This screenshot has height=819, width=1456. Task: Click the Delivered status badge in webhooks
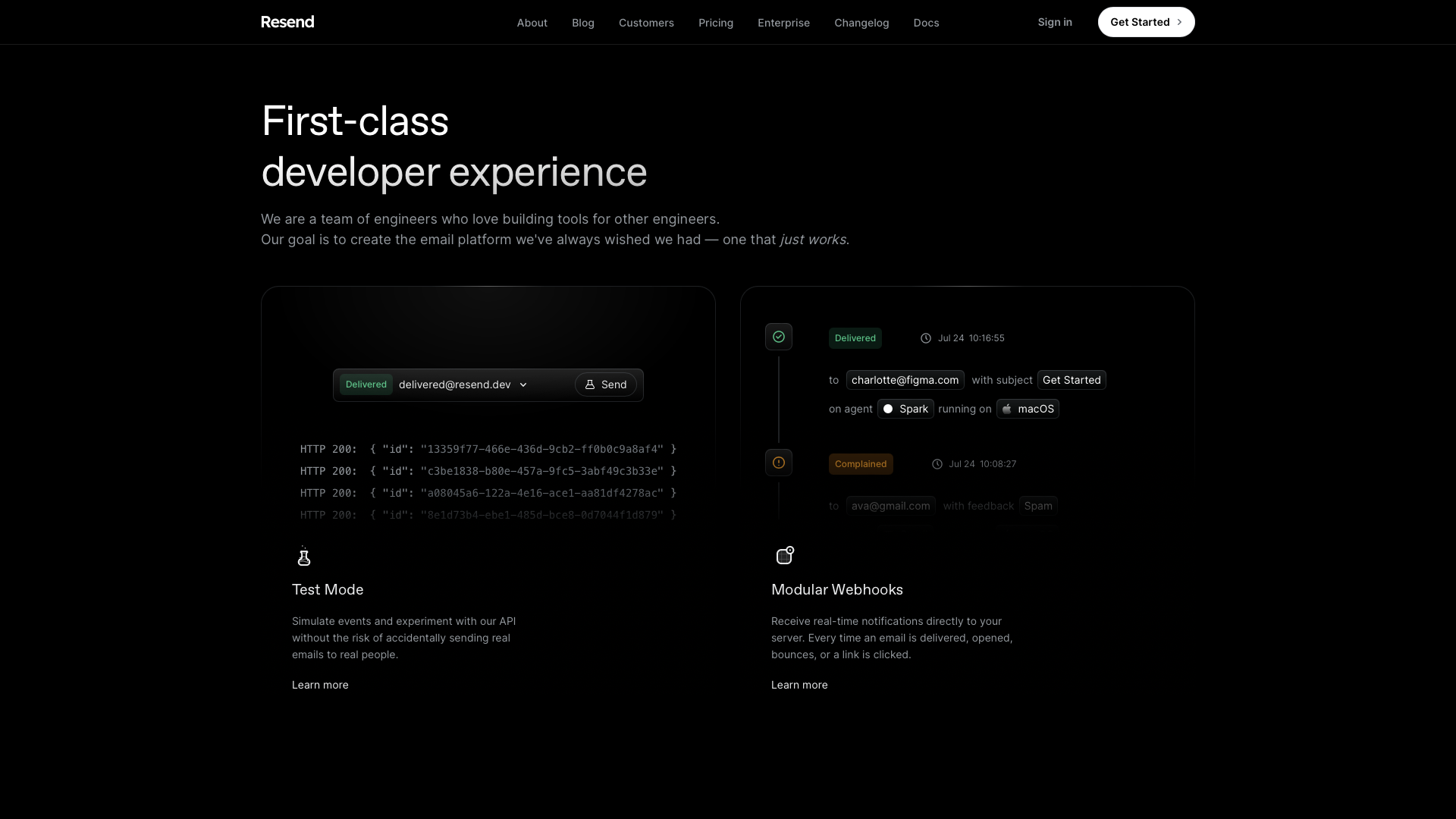[855, 338]
